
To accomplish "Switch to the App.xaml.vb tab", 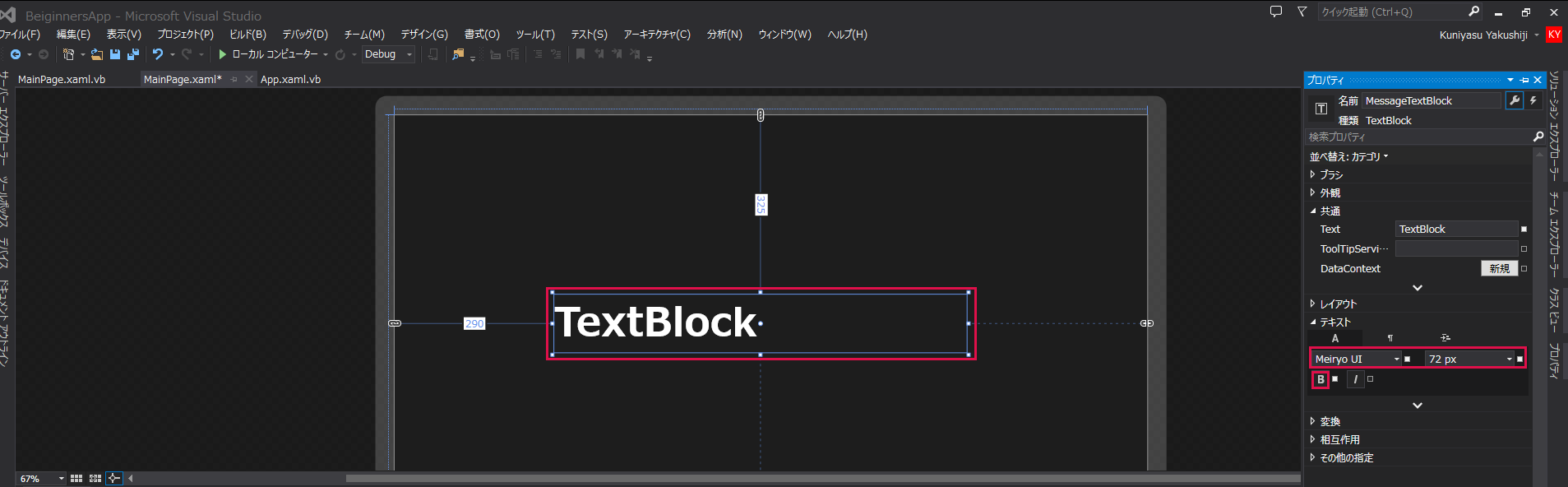I will click(x=290, y=79).
